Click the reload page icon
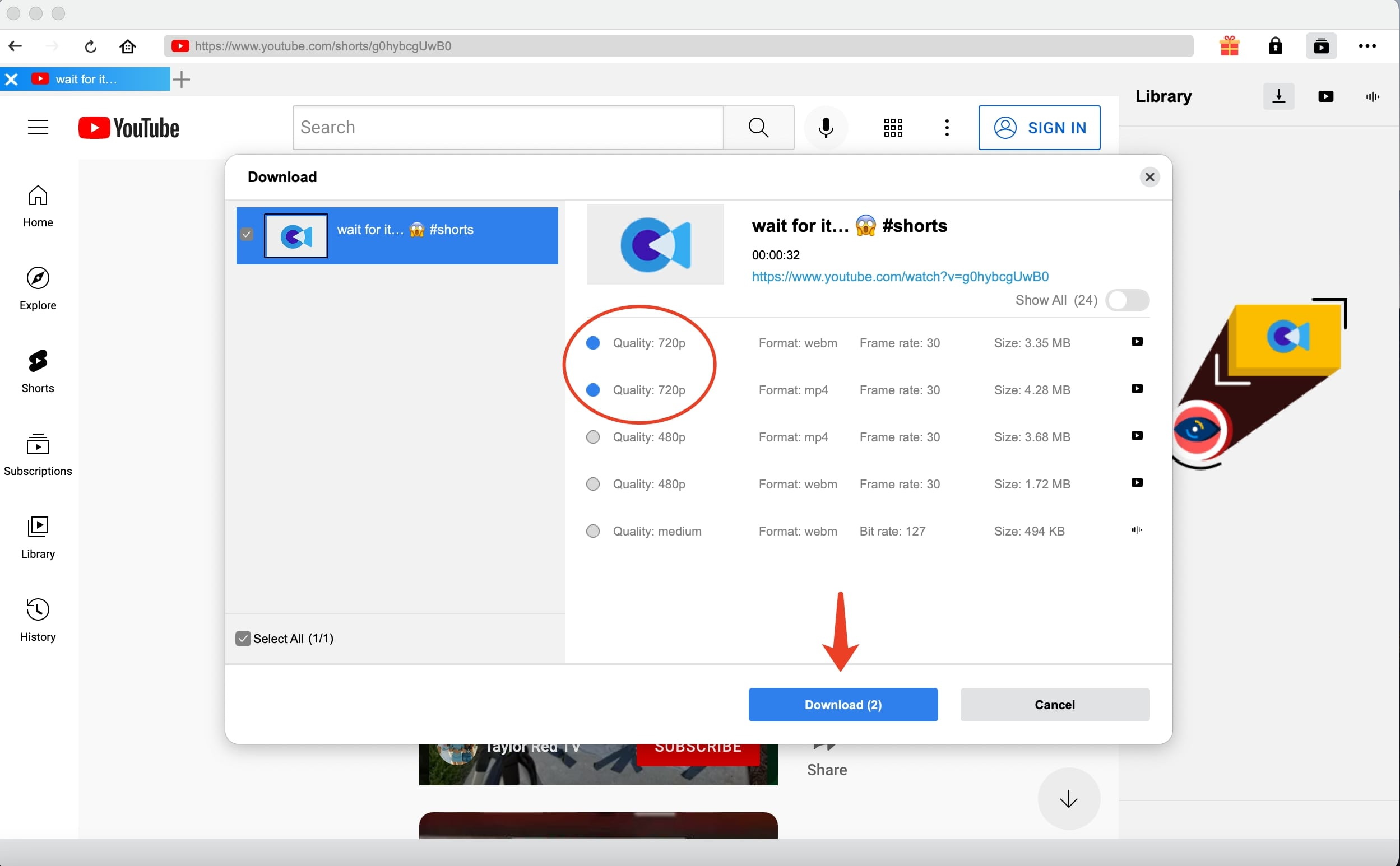The image size is (1400, 866). [91, 46]
